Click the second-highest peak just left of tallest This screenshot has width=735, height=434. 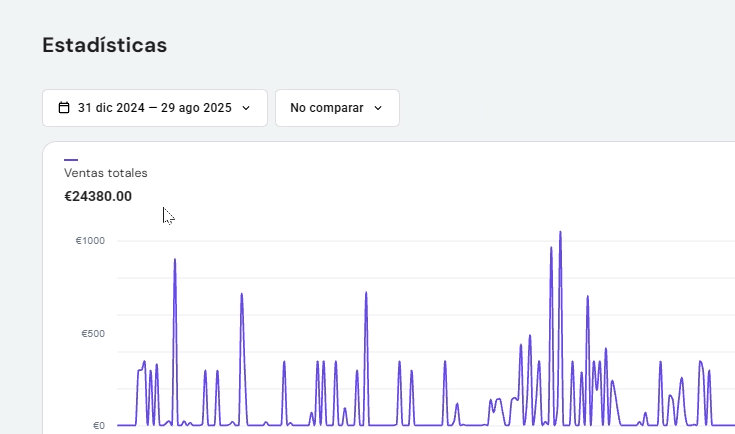(551, 248)
